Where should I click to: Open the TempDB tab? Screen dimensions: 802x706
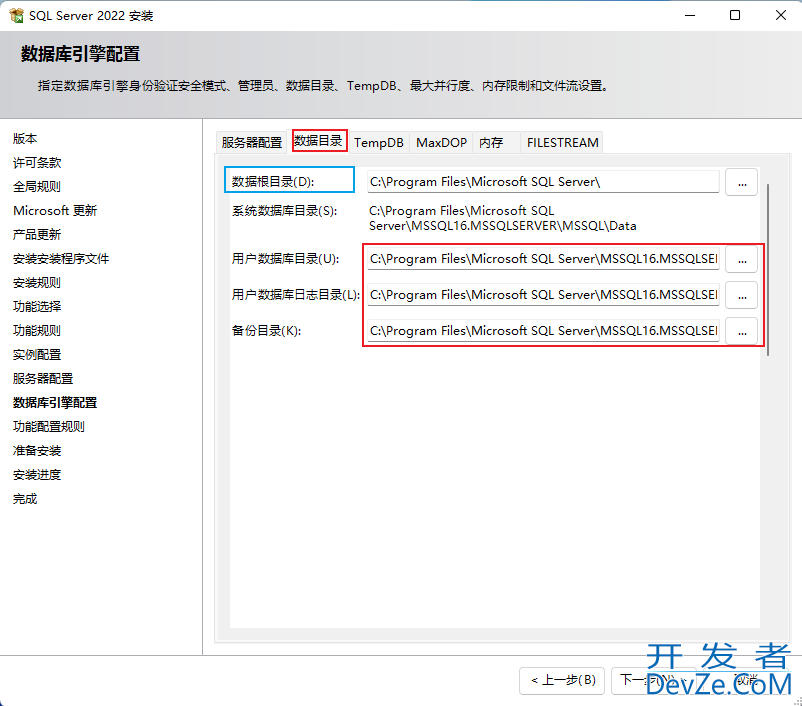tap(379, 142)
